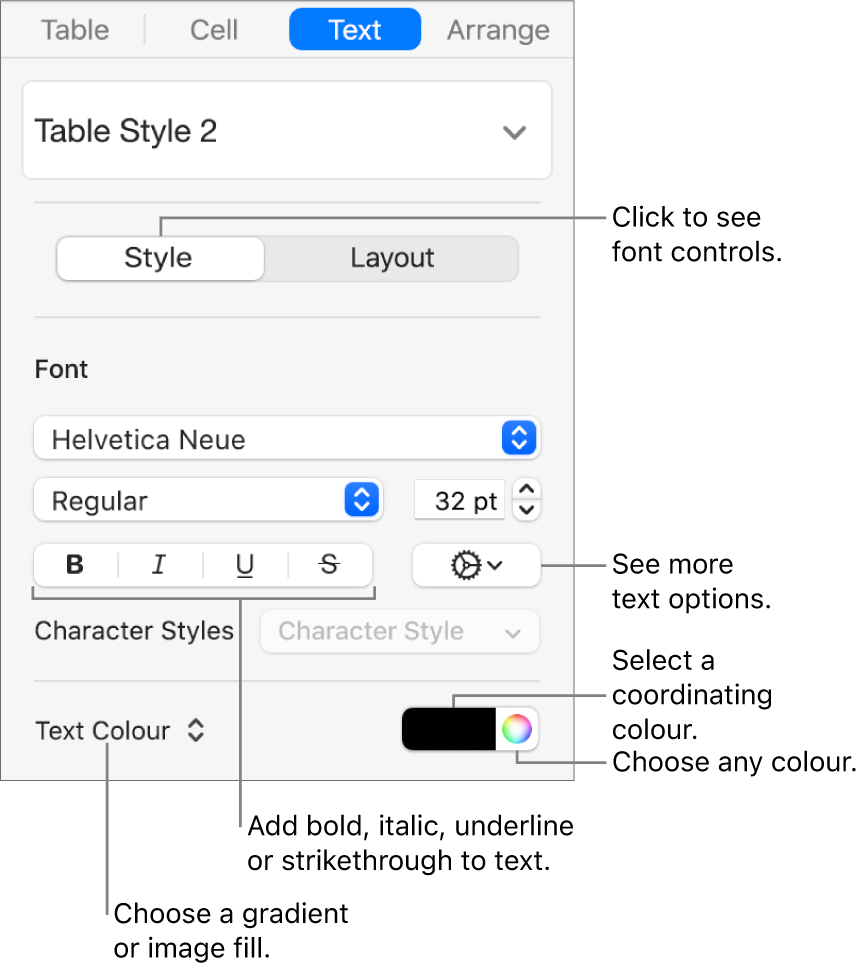Screen dimensions: 867x976
Task: Open the Arrange tab
Action: [x=498, y=30]
